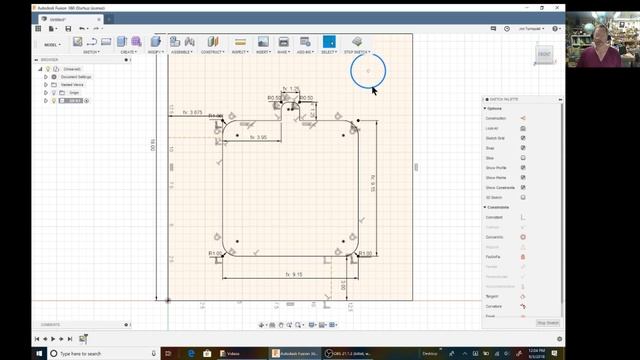The width and height of the screenshot is (640, 360).
Task: Open the MODEL workspace dropdown
Action: 52,44
